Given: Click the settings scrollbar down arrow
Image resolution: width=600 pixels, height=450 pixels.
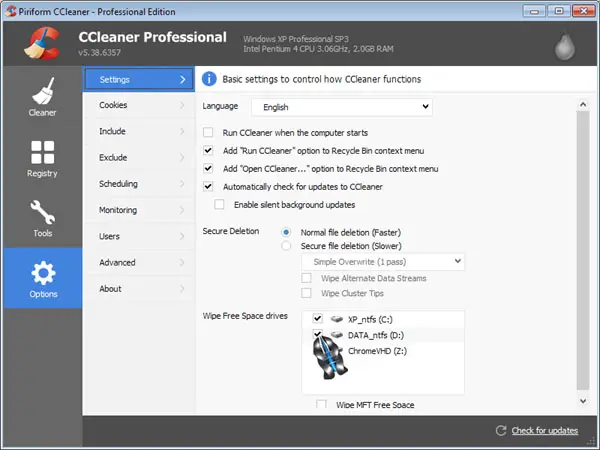Looking at the screenshot, I should (x=583, y=401).
